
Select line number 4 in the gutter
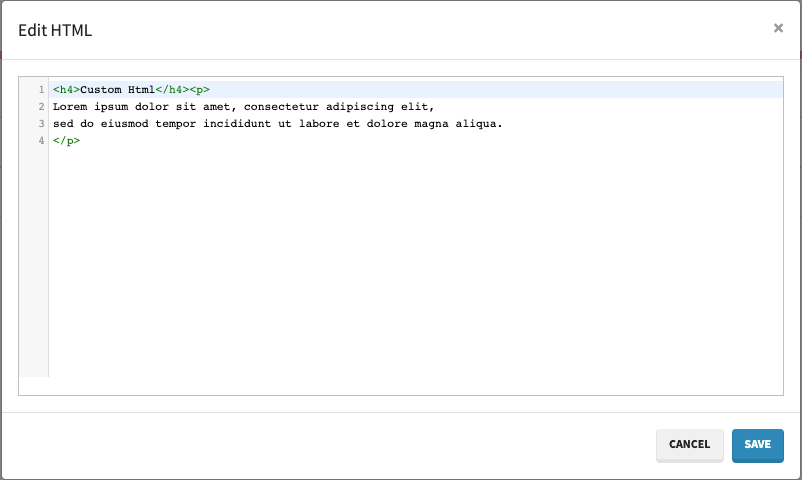click(41, 141)
